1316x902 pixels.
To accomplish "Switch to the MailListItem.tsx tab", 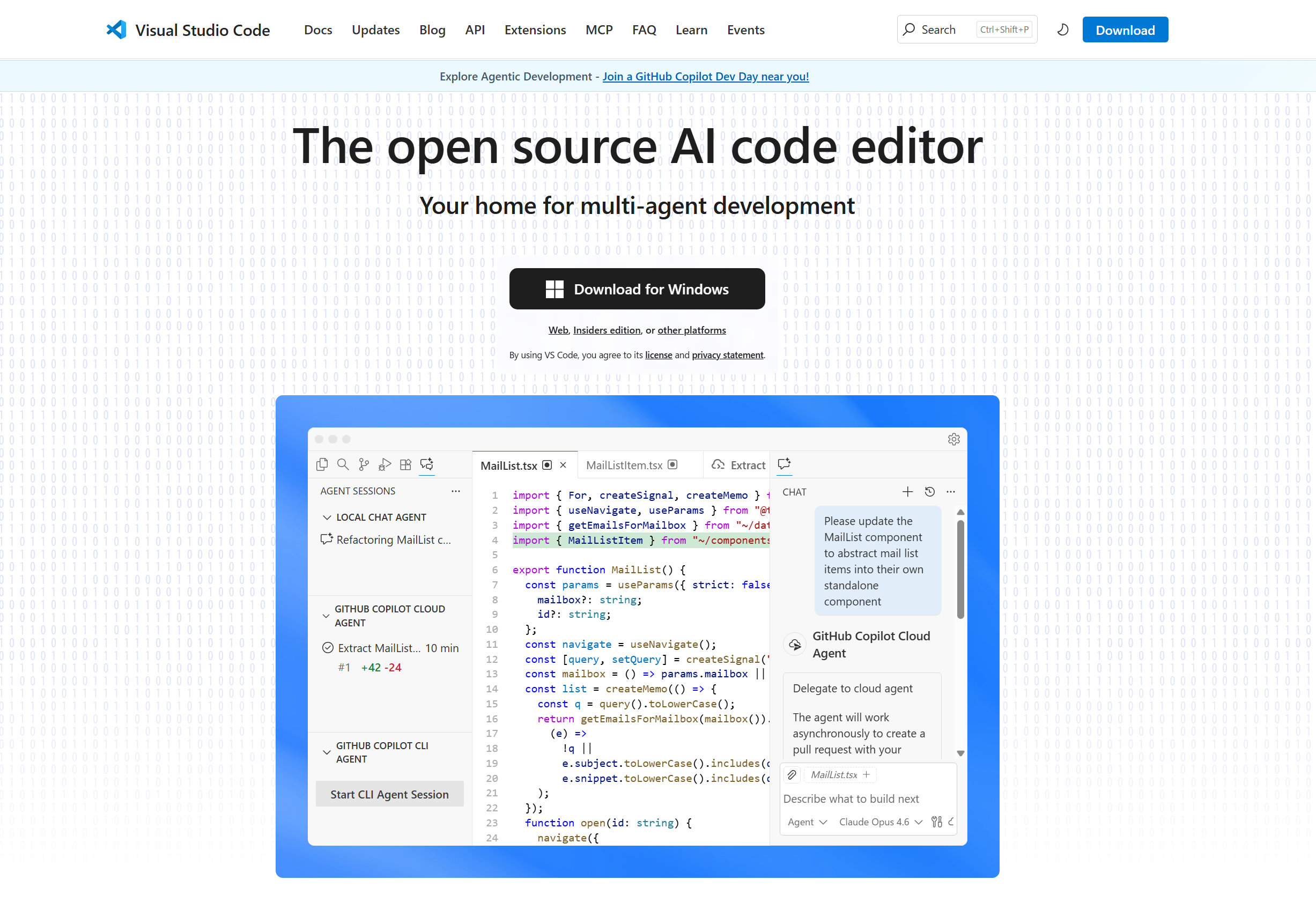I will pyautogui.click(x=625, y=465).
